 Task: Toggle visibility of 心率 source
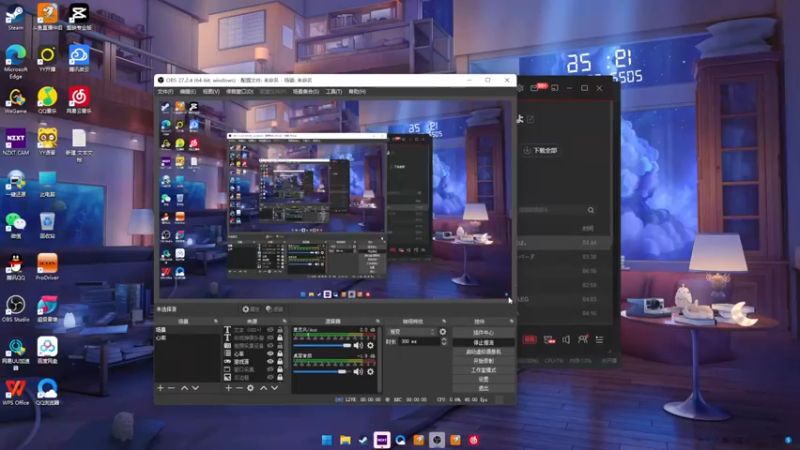pos(270,354)
